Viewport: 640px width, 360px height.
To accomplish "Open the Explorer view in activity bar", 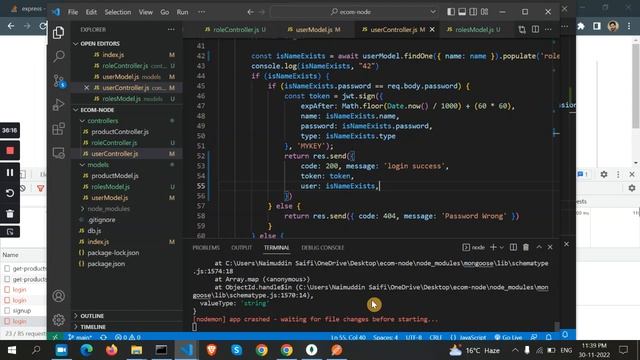I will pyautogui.click(x=58, y=33).
